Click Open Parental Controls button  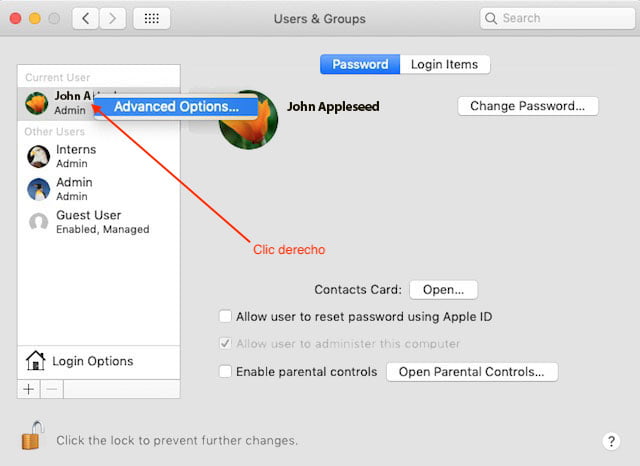tap(471, 372)
